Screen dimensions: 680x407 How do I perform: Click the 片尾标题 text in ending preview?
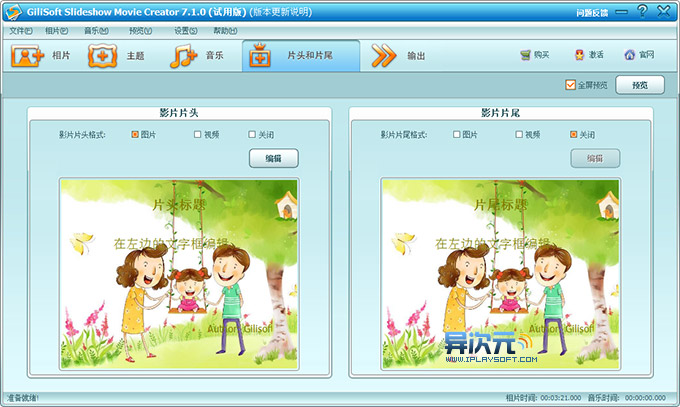(x=500, y=205)
